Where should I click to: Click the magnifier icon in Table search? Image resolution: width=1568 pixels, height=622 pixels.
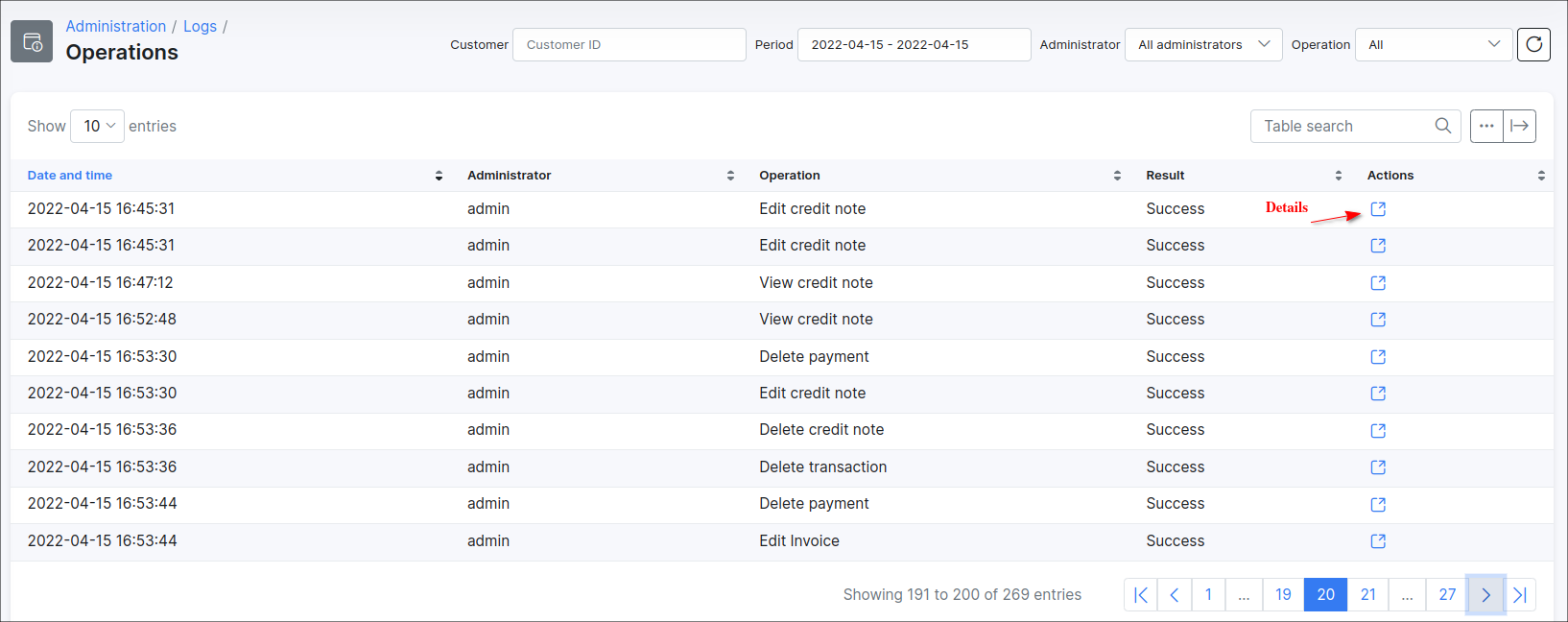pyautogui.click(x=1442, y=126)
